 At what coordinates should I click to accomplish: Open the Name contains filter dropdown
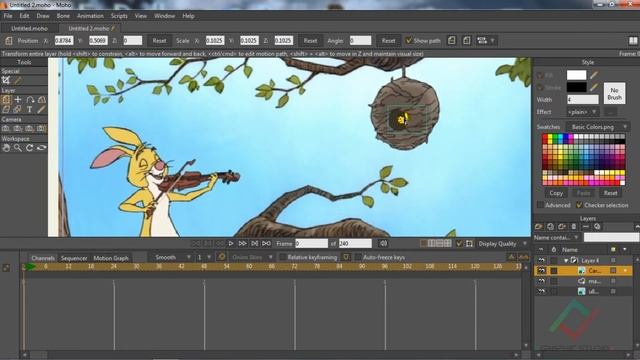click(557, 237)
